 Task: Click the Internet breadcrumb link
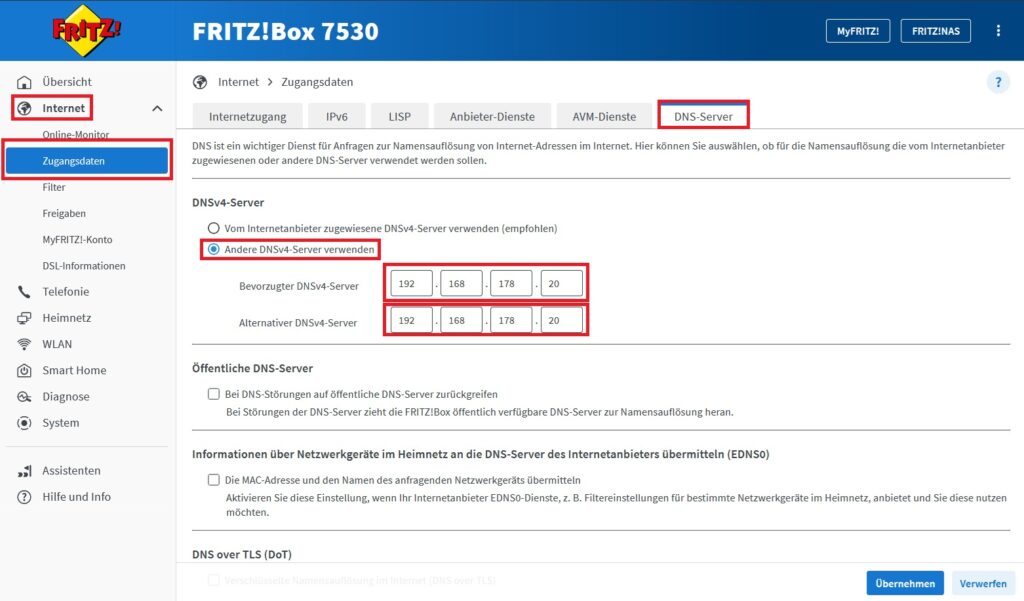point(238,82)
